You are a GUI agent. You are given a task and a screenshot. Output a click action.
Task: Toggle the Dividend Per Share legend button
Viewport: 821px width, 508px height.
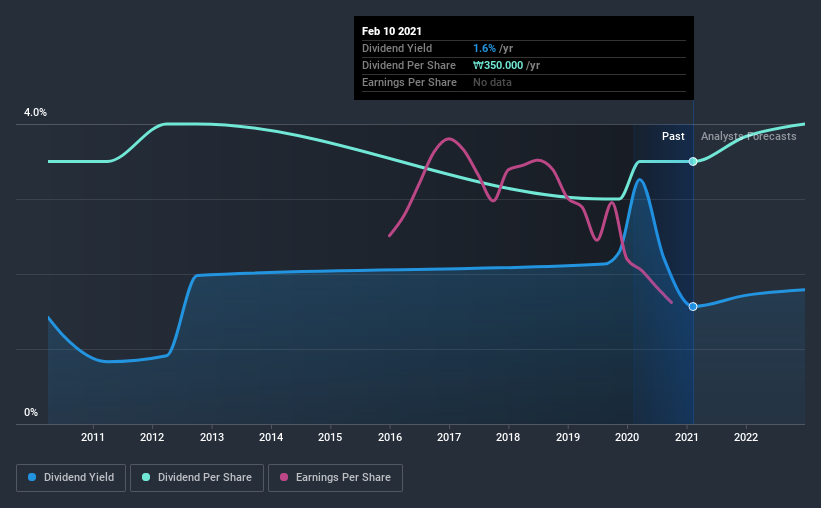coord(197,478)
